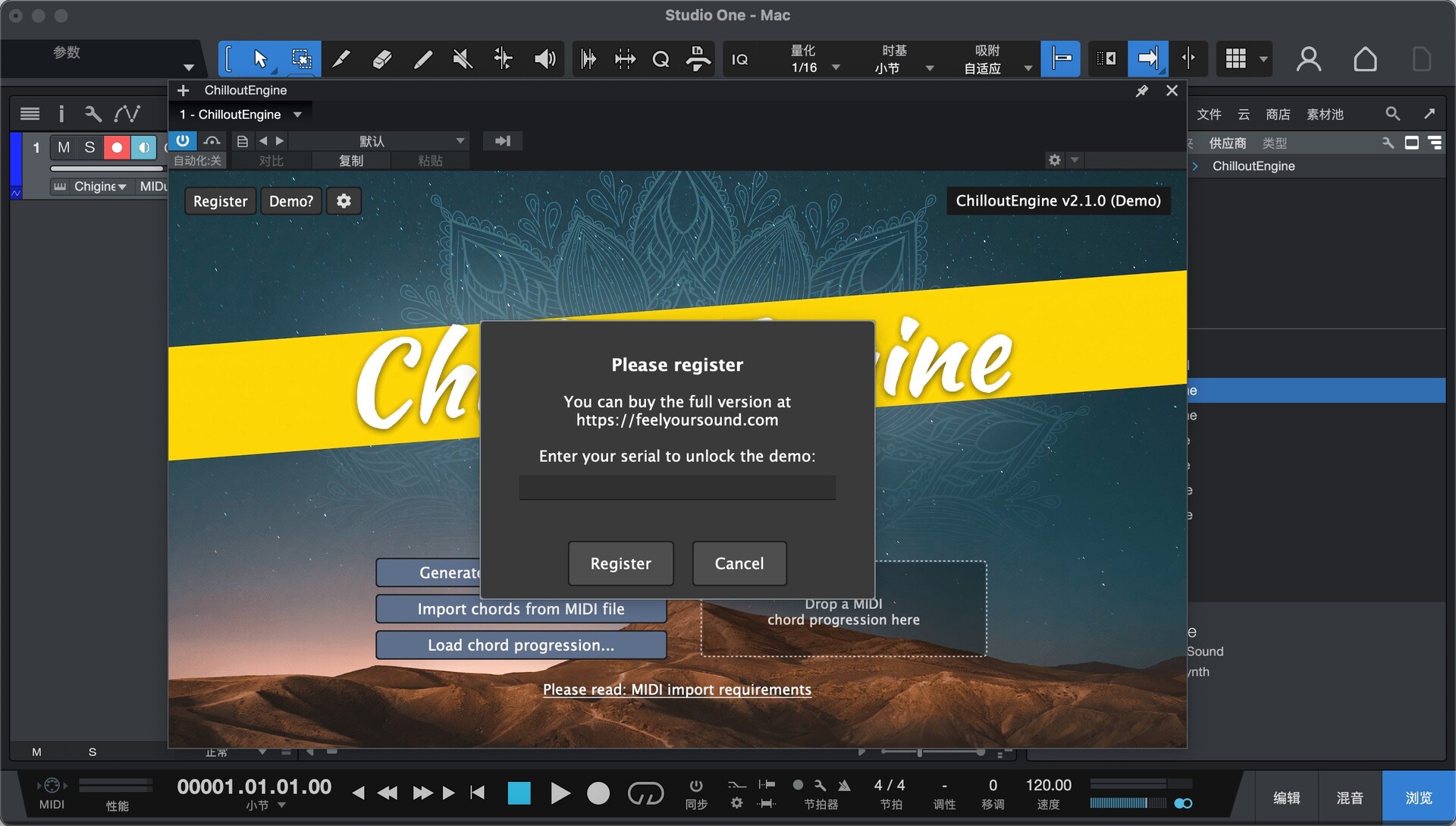Select the Range tool

[301, 58]
